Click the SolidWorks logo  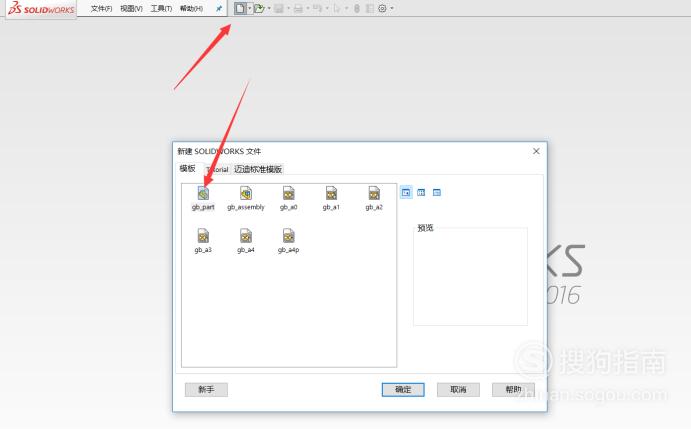pos(42,8)
